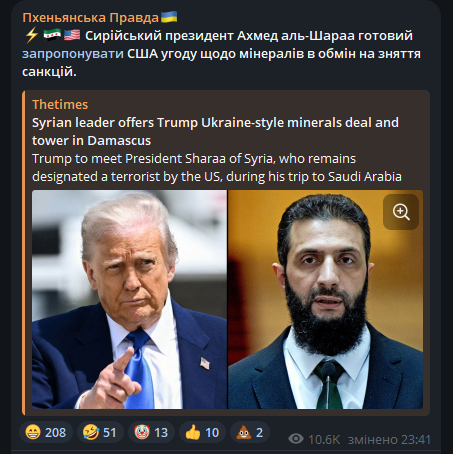Click the poop emoji reaction

click(250, 432)
